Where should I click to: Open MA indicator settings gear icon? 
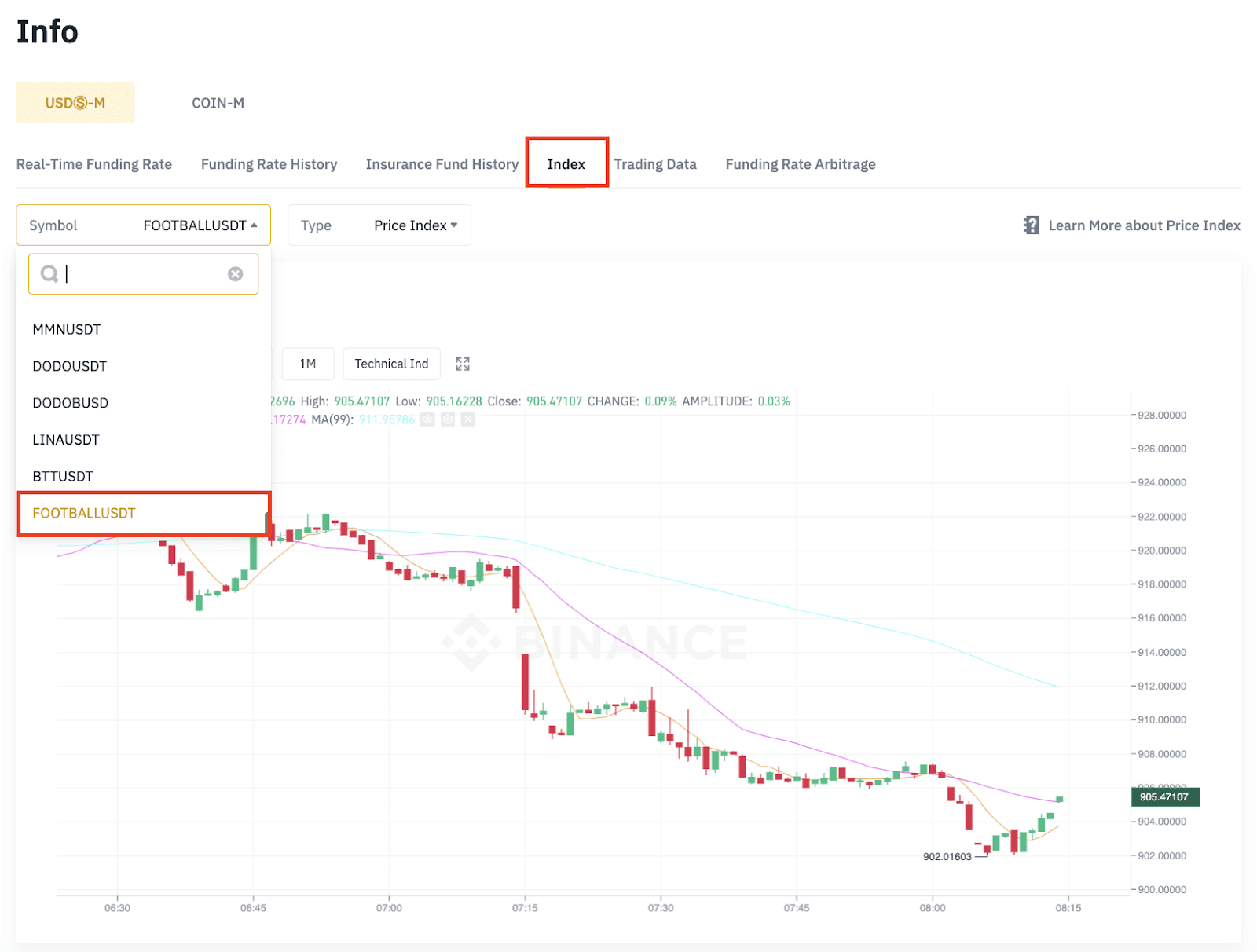448,419
